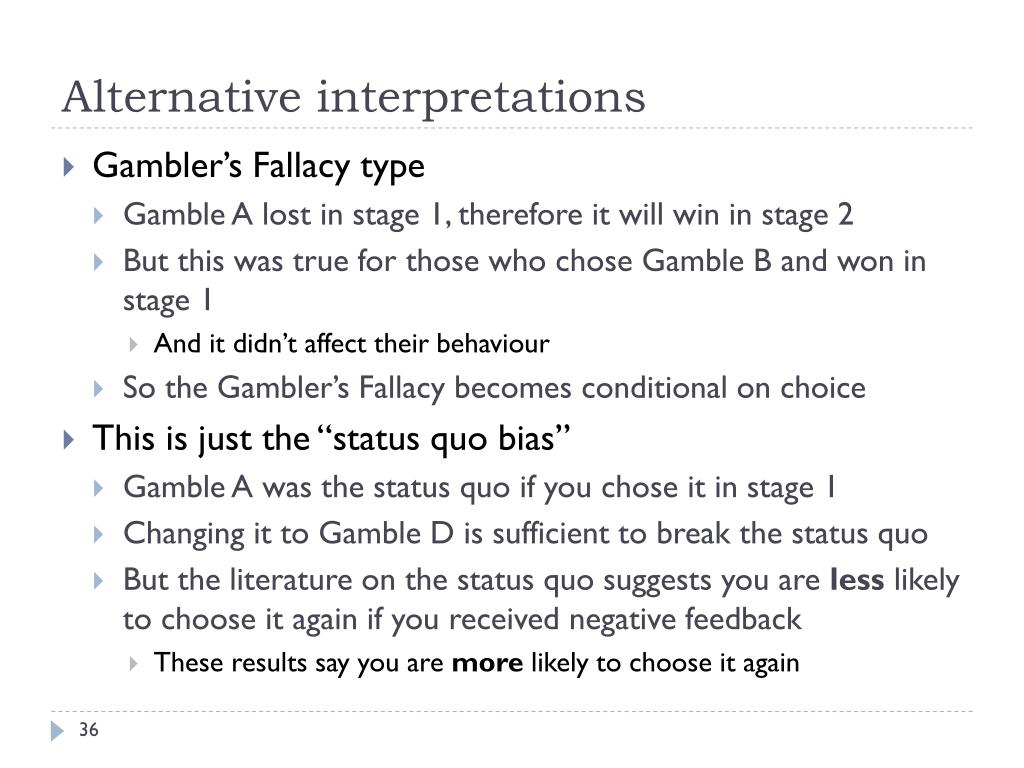Click the text "And it didn't affect their behaviour"
The image size is (1024, 768).
(x=351, y=344)
